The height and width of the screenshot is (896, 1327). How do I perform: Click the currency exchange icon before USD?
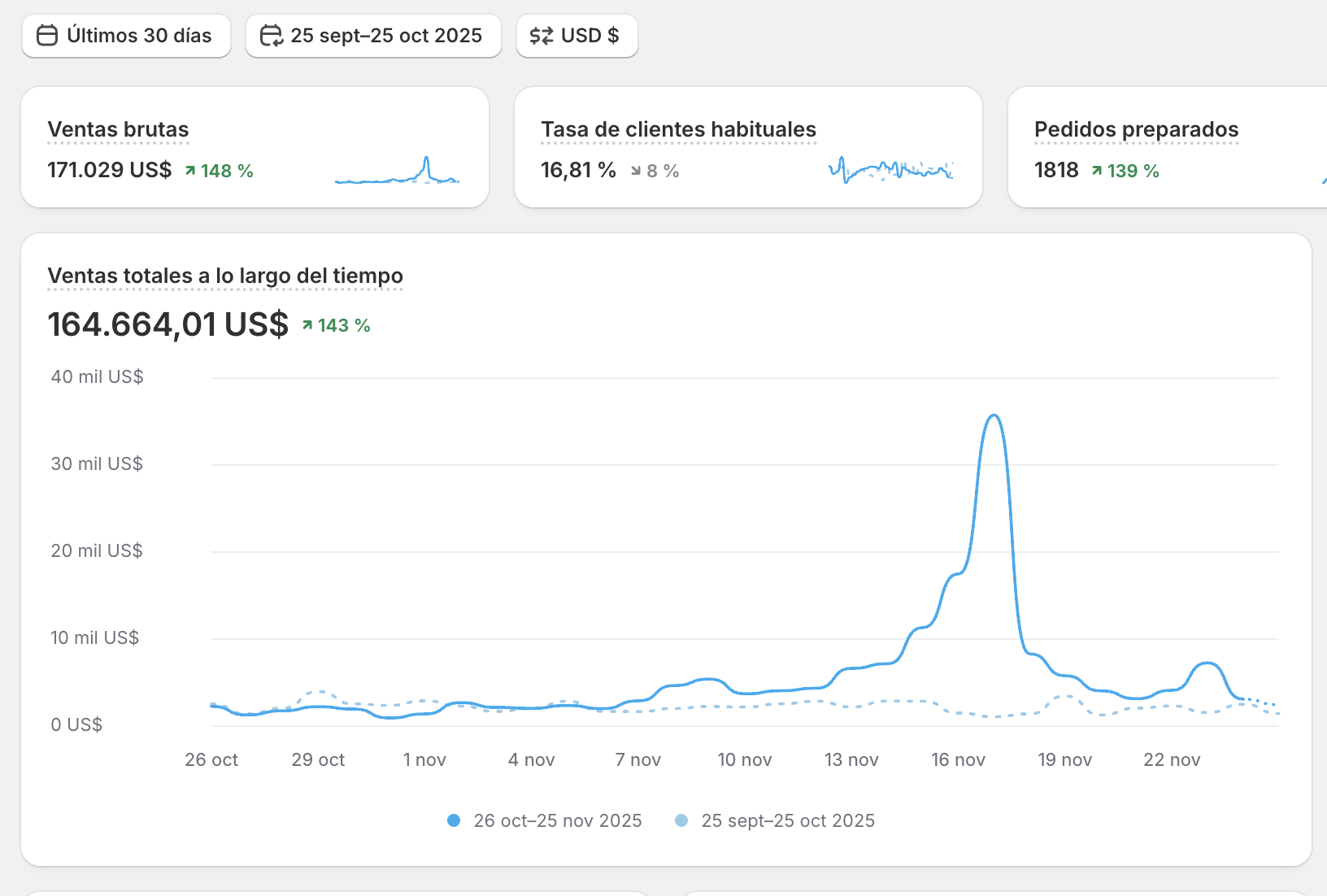542,36
